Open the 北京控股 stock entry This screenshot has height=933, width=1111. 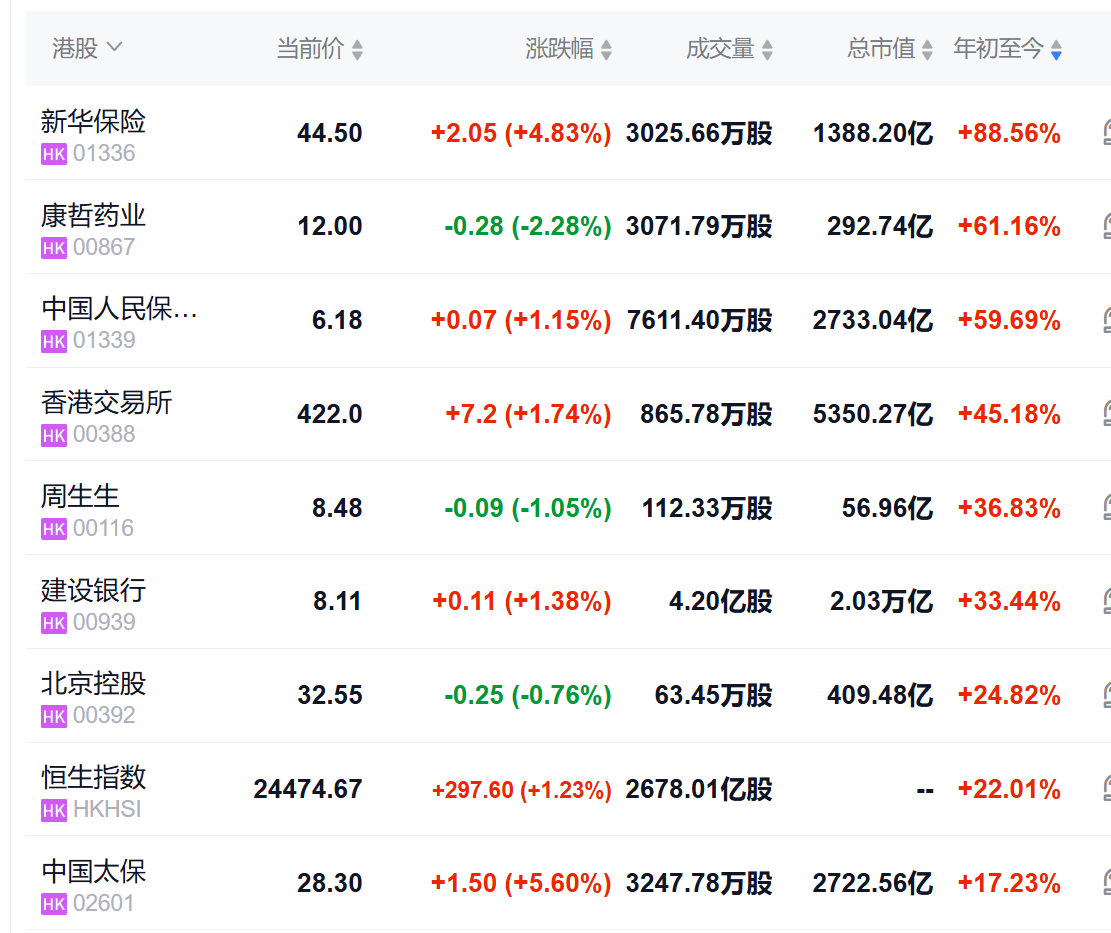click(x=93, y=683)
